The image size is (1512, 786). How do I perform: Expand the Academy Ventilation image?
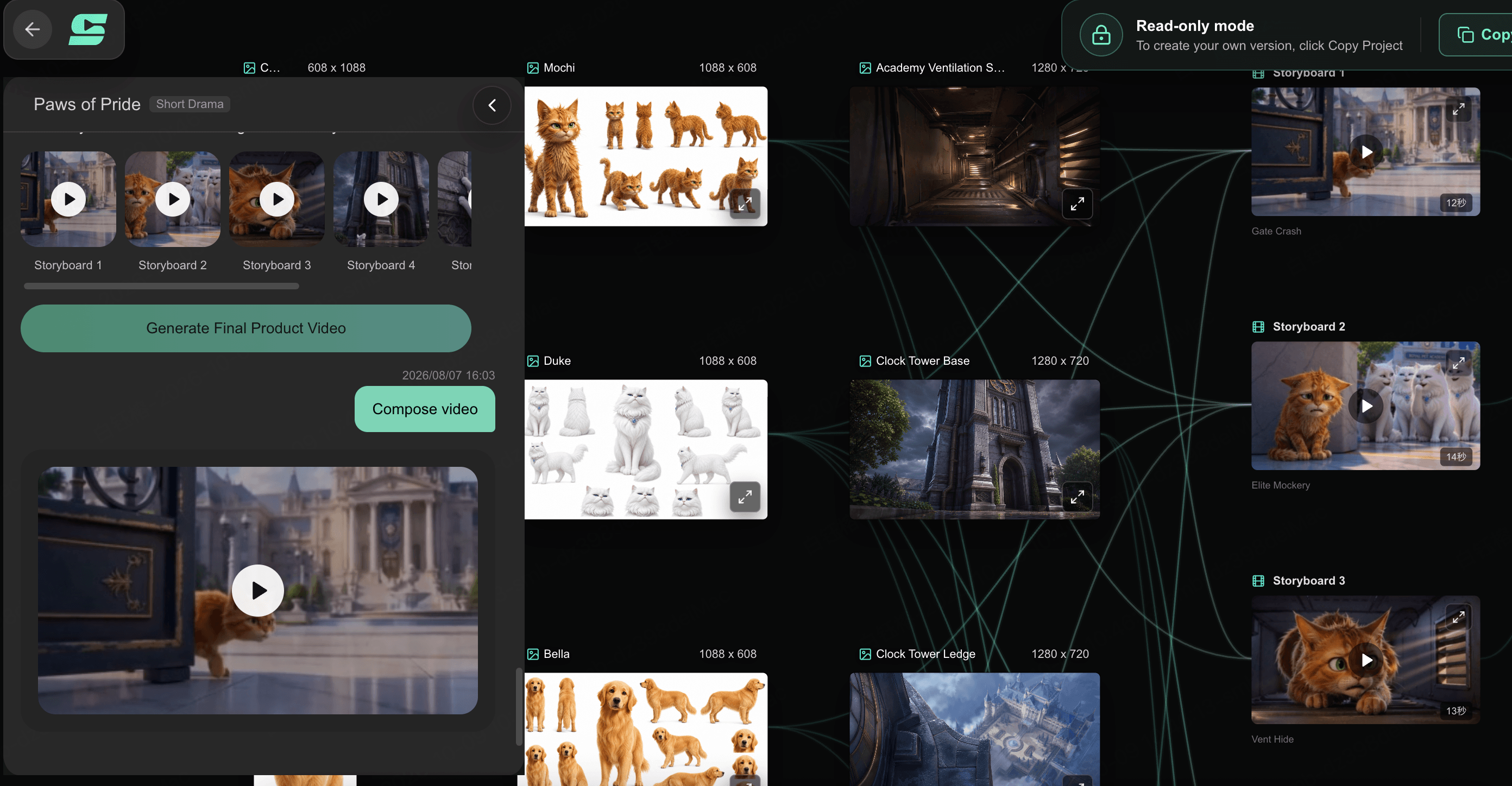(x=1077, y=204)
